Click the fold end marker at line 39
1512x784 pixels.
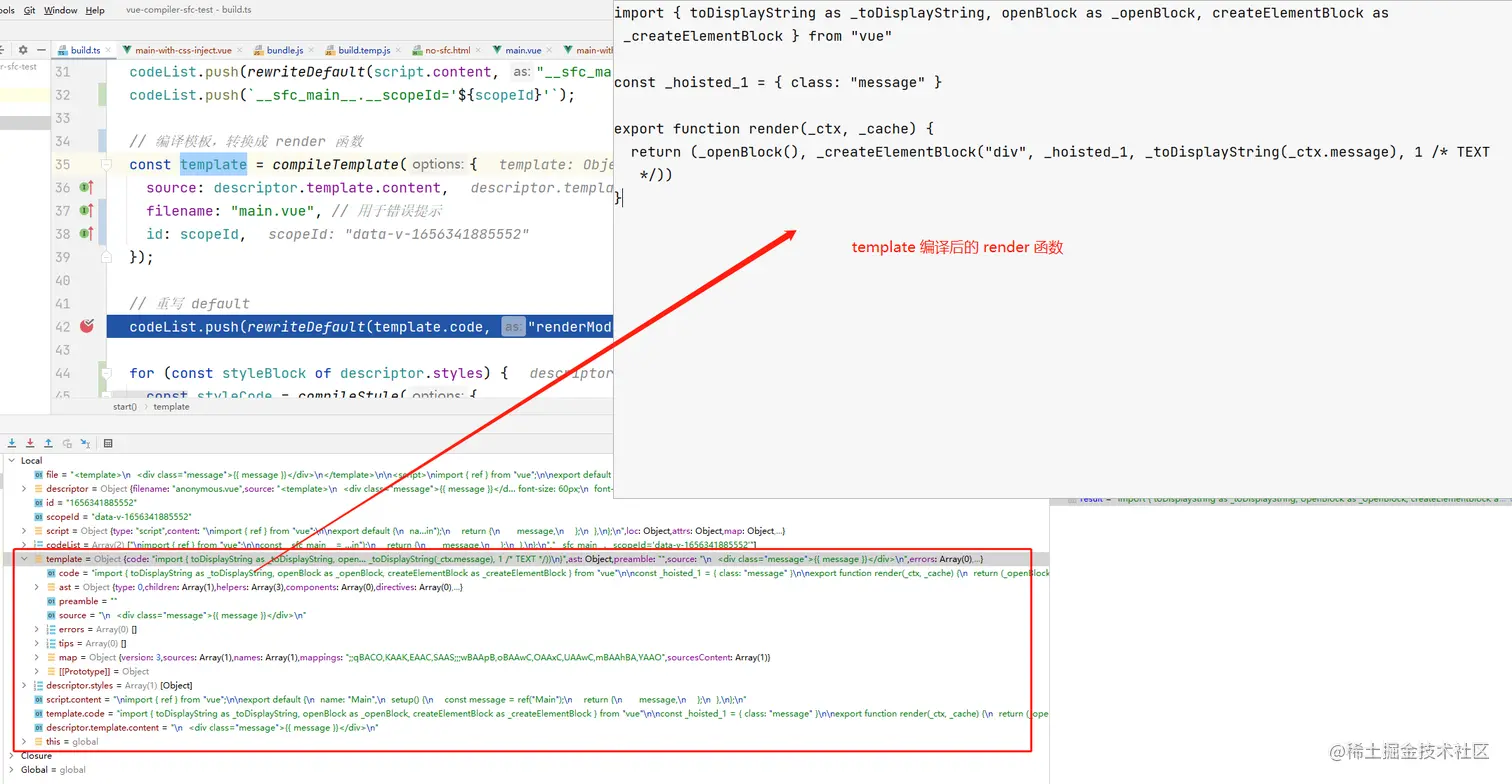tap(104, 256)
